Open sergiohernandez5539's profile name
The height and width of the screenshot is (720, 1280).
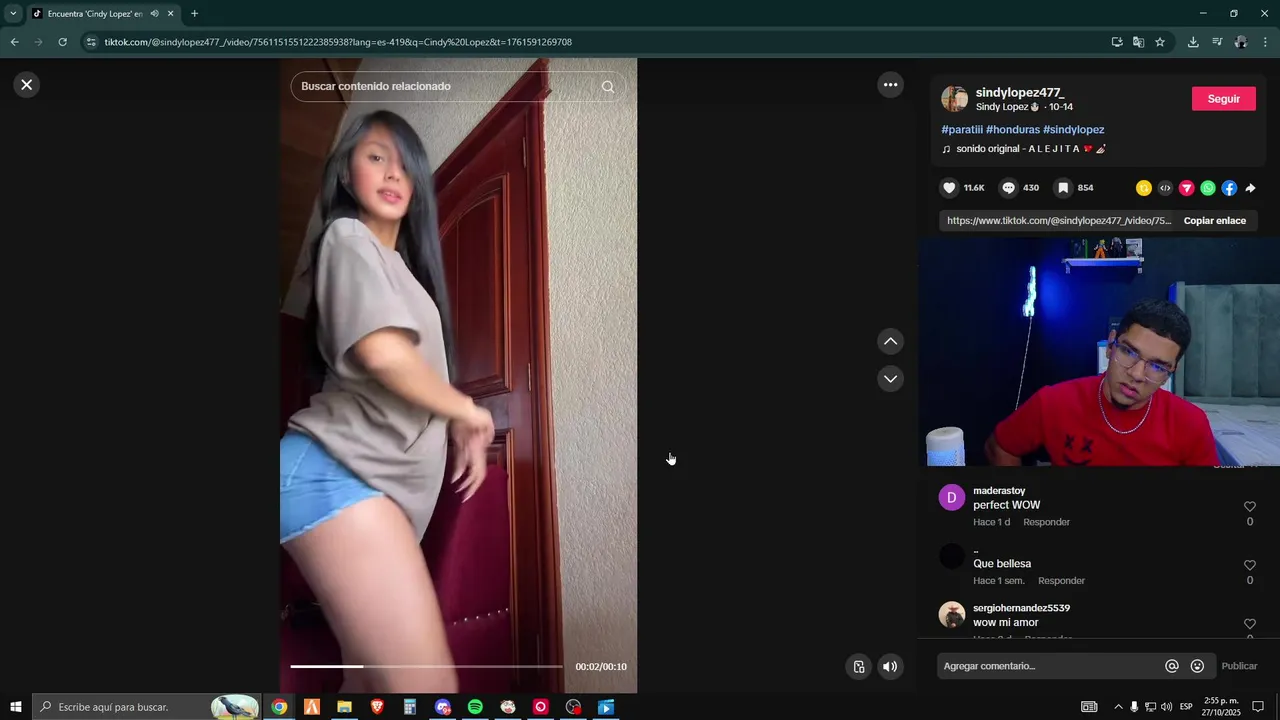(x=1021, y=608)
